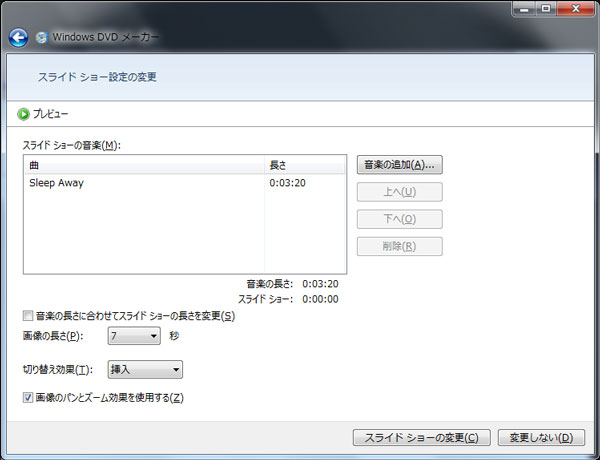Click the 下へ(O) button
The image size is (600, 460).
(399, 219)
